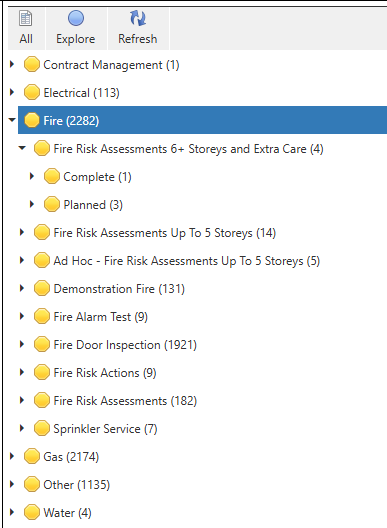Click the yellow icon beside Water
The width and height of the screenshot is (387, 528).
tap(32, 512)
